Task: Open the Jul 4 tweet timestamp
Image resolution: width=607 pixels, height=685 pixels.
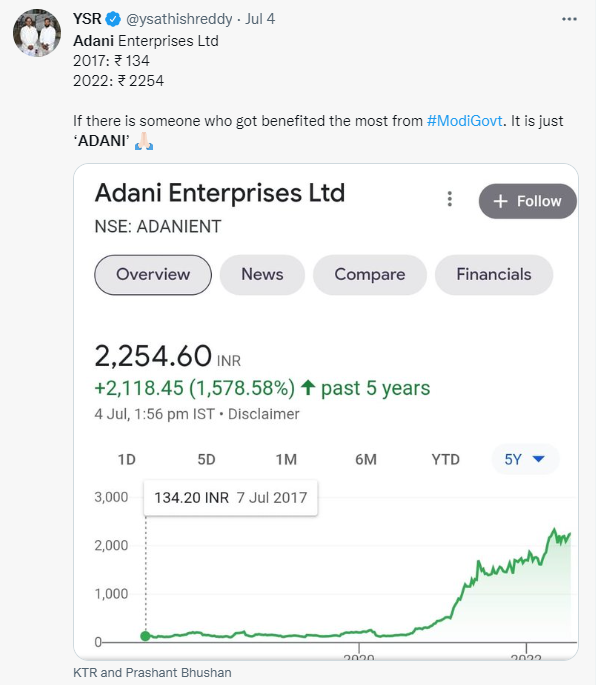Action: 260,19
